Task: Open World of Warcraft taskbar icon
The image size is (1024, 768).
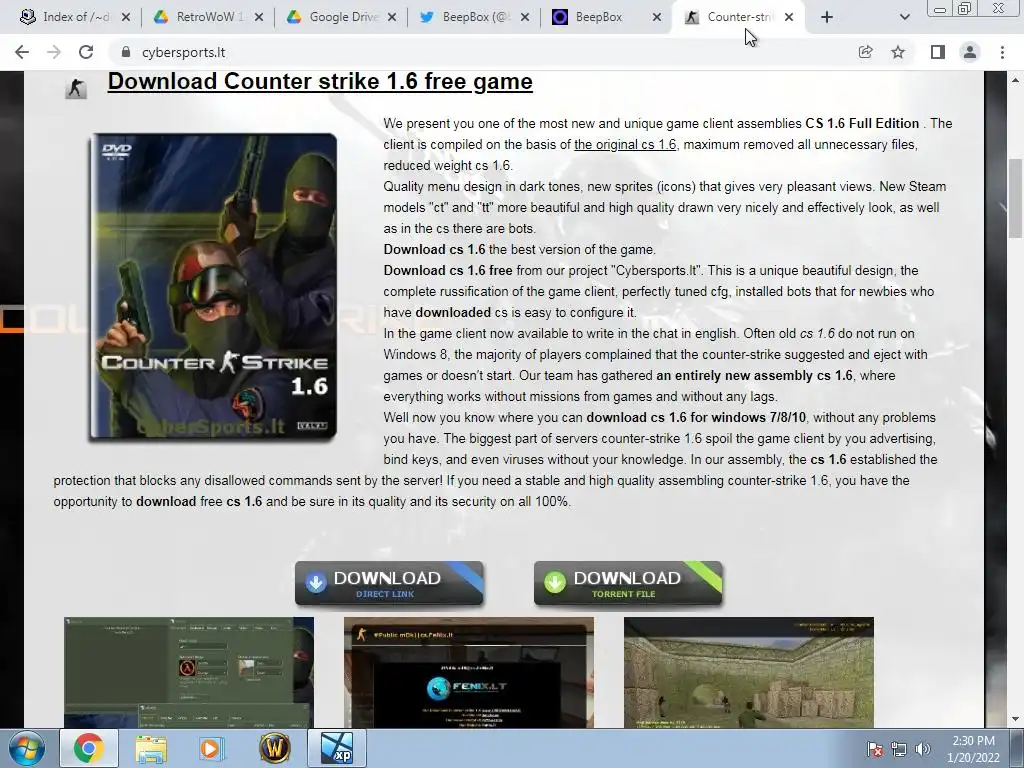Action: [275, 748]
